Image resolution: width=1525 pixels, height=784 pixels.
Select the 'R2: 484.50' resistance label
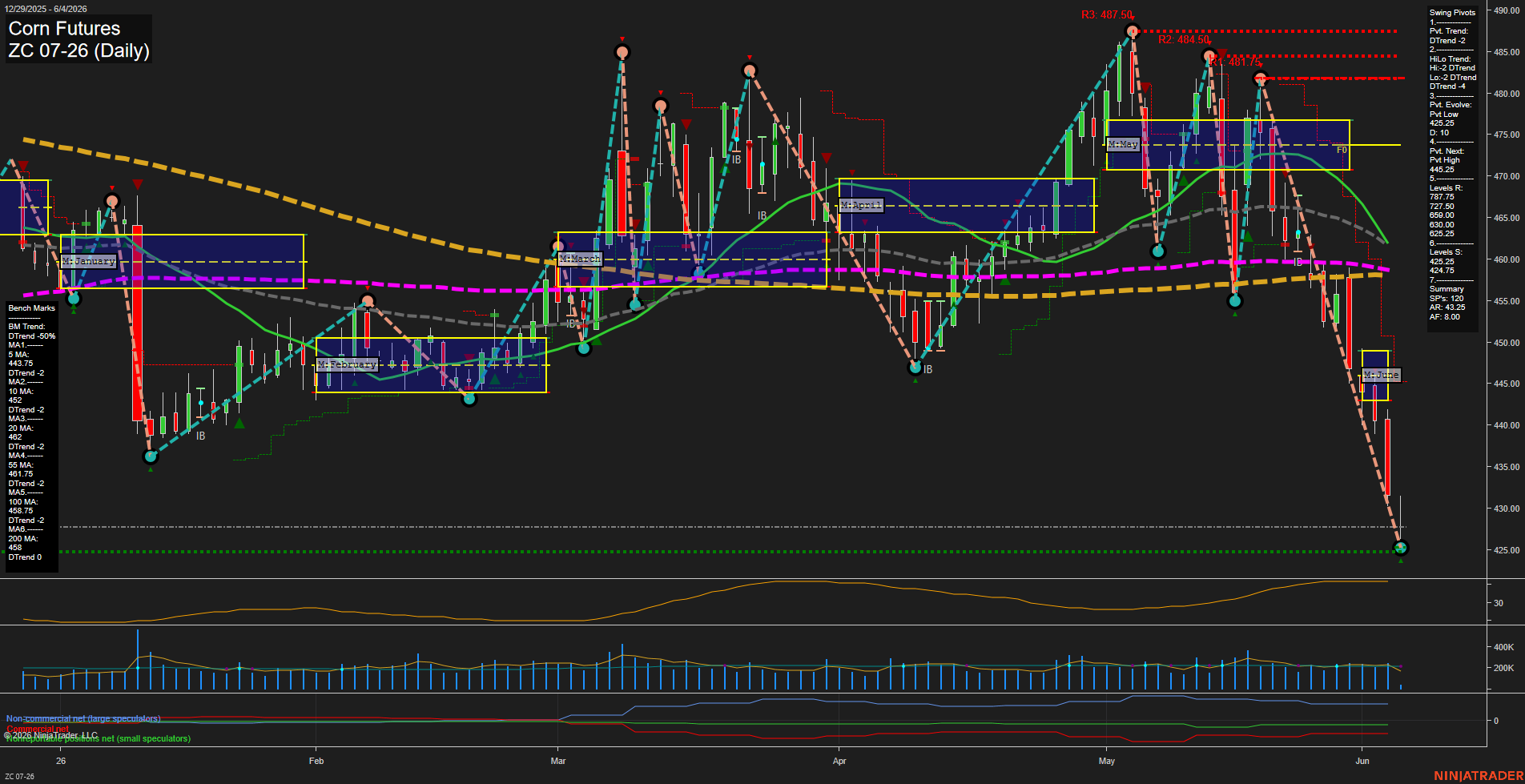pyautogui.click(x=1184, y=40)
